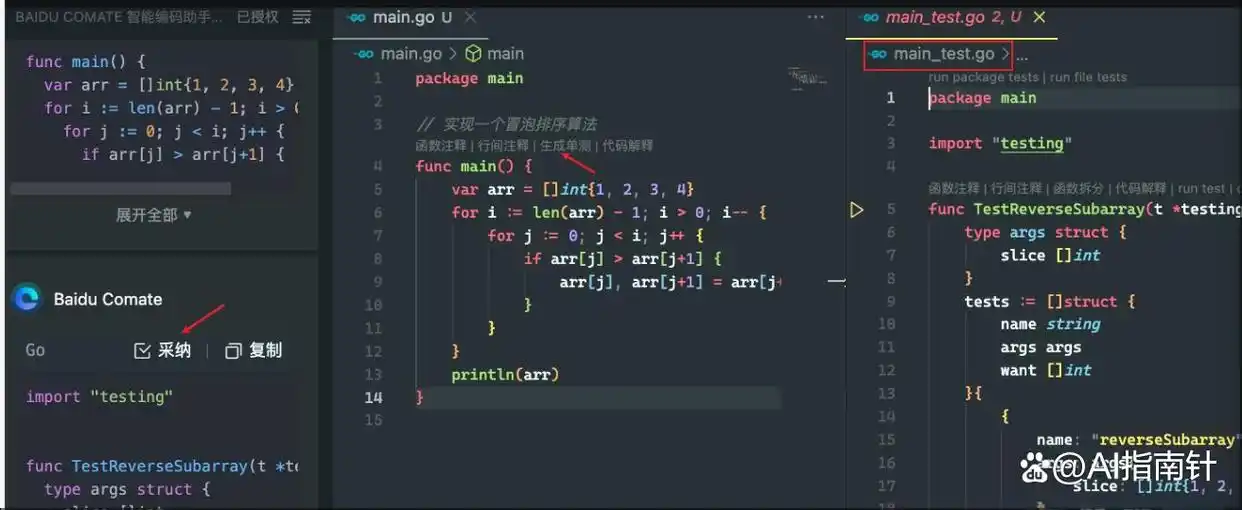Copy the generated code with 复制
Viewport: 1242px width, 510px height.
click(x=254, y=350)
